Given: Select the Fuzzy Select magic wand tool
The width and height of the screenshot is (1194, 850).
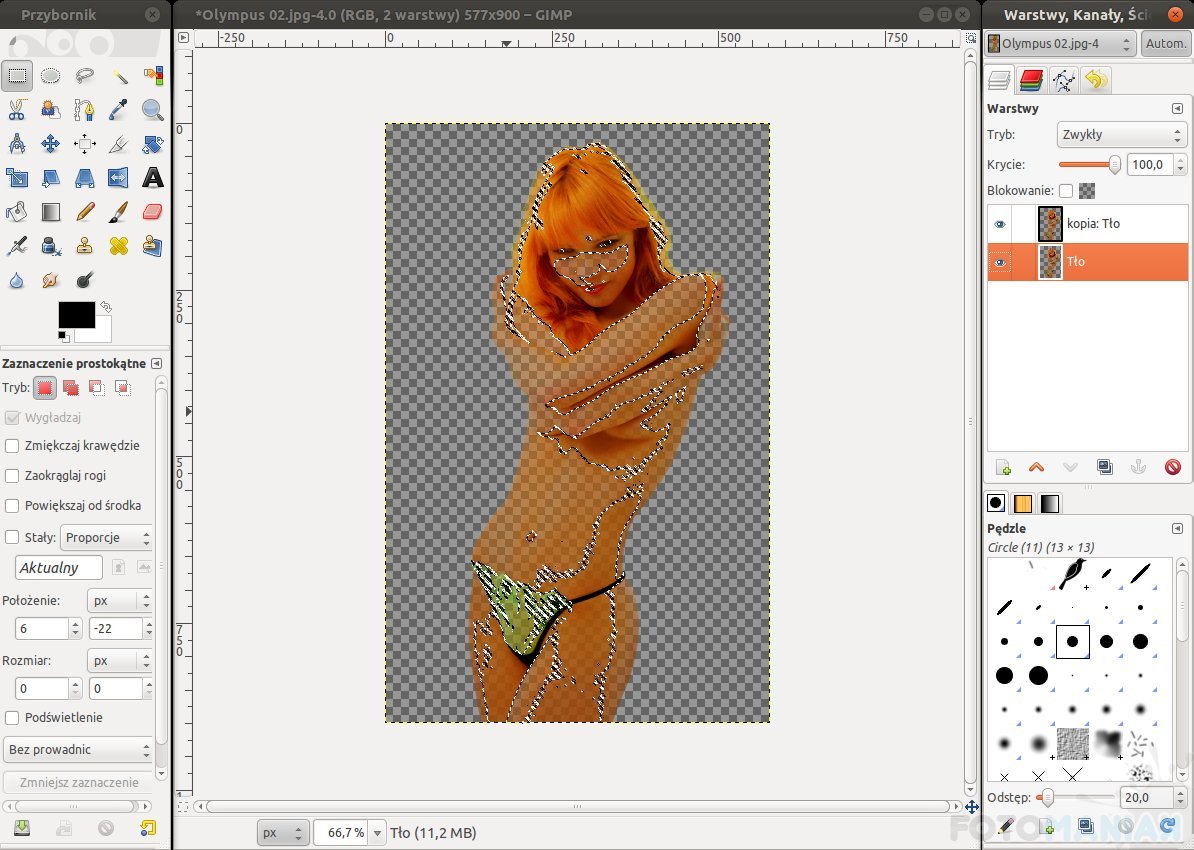Looking at the screenshot, I should 119,76.
